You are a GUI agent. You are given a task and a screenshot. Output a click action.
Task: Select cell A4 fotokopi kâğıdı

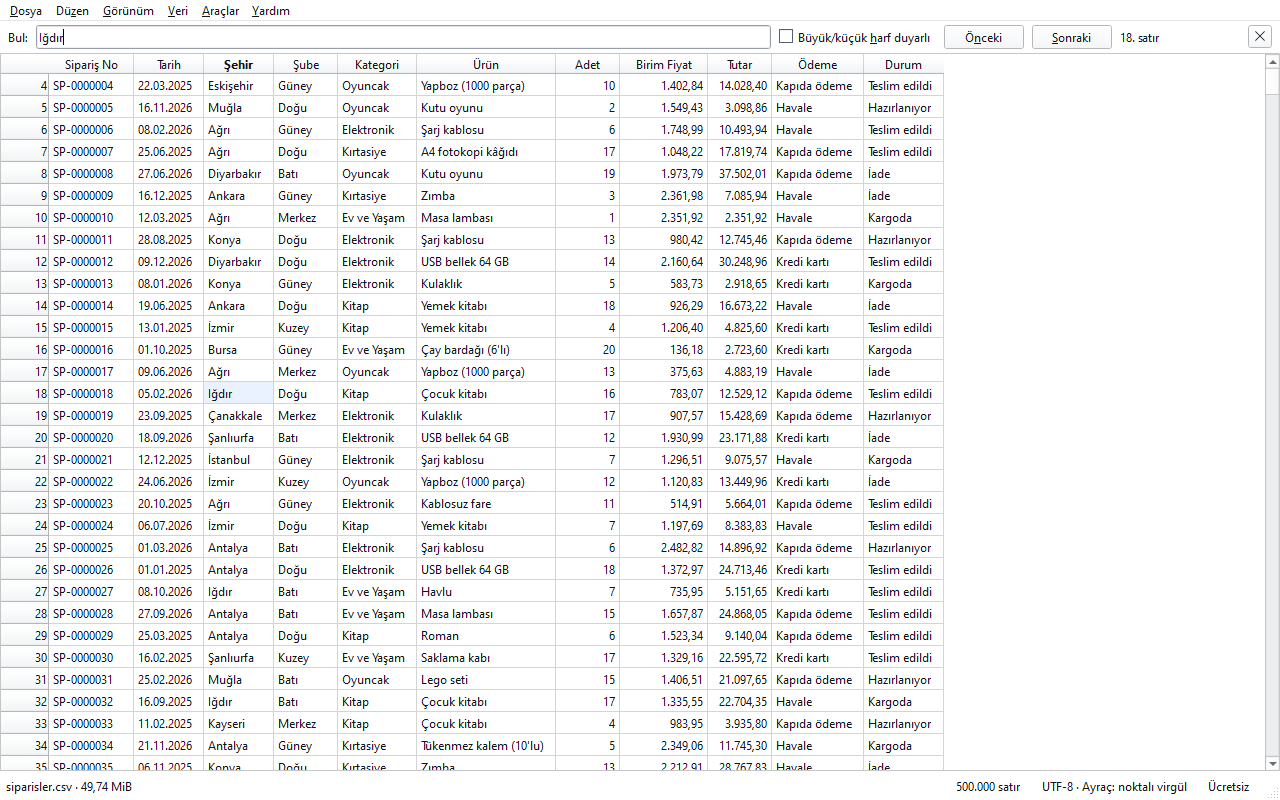coord(486,152)
